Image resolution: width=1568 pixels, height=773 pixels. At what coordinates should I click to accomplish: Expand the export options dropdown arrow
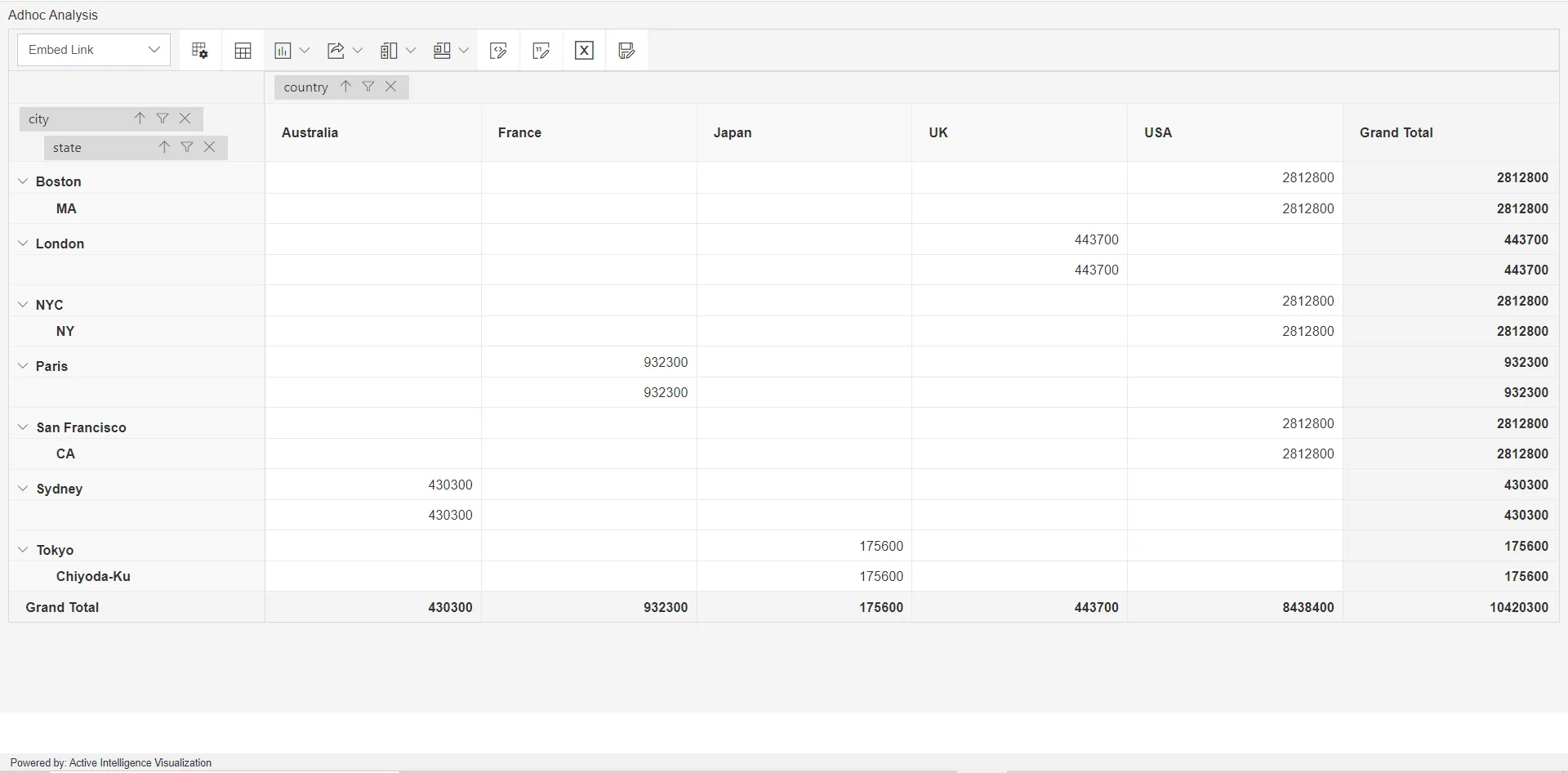(358, 51)
